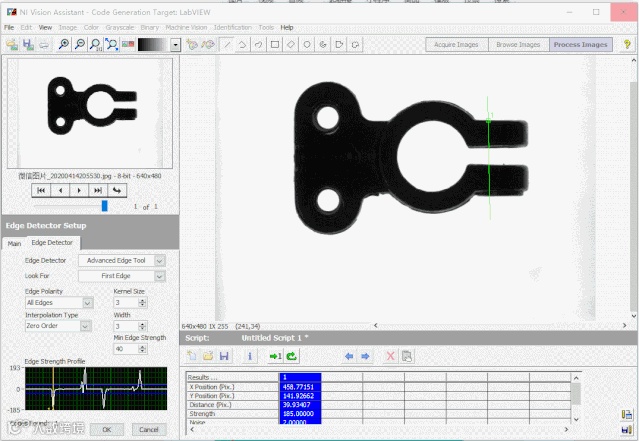Run script once icon
The width and height of the screenshot is (639, 441).
click(275, 356)
